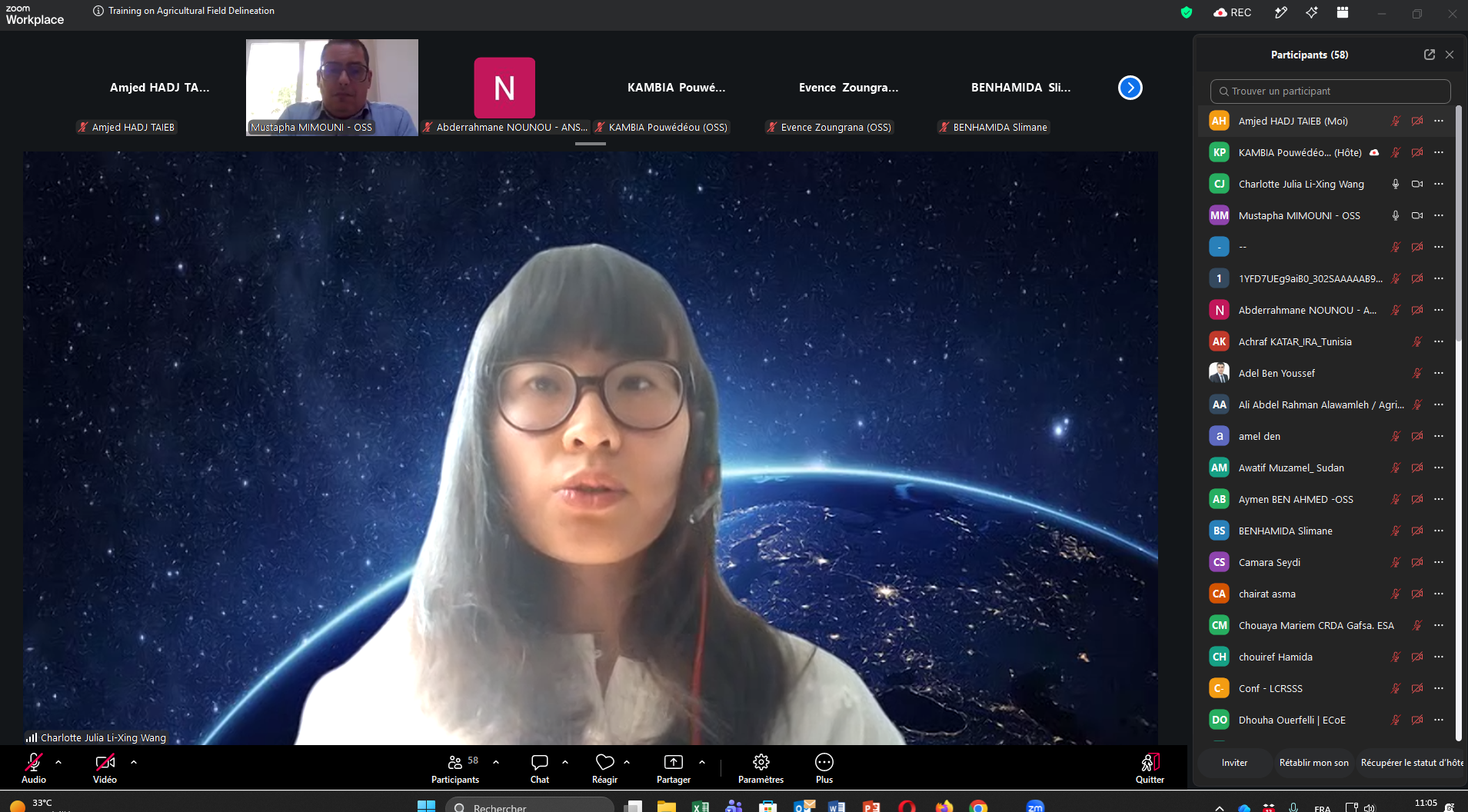Click Récupérer le statut d'hôte button
1468x812 pixels.
[x=1412, y=763]
